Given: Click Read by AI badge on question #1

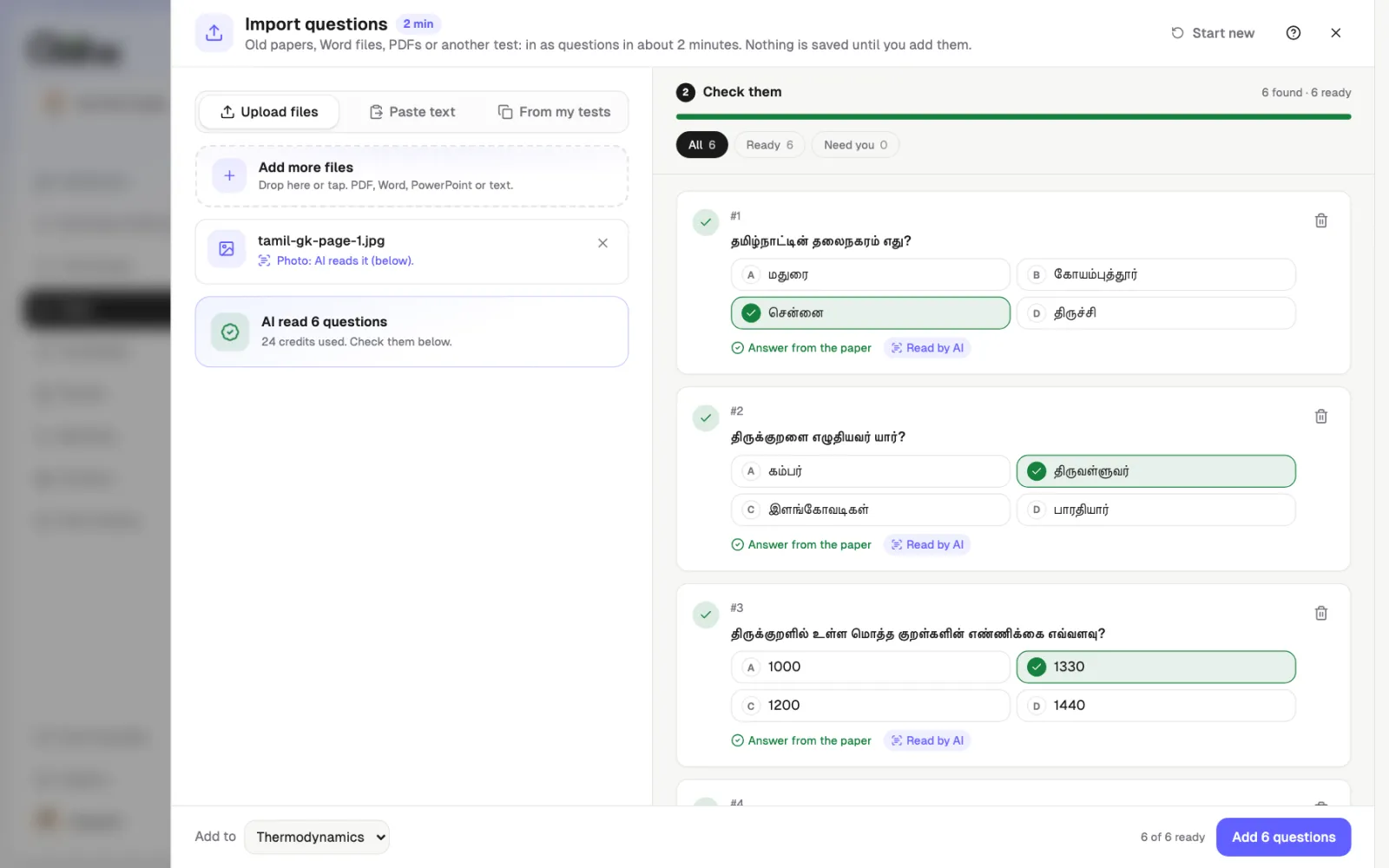Looking at the screenshot, I should point(926,348).
